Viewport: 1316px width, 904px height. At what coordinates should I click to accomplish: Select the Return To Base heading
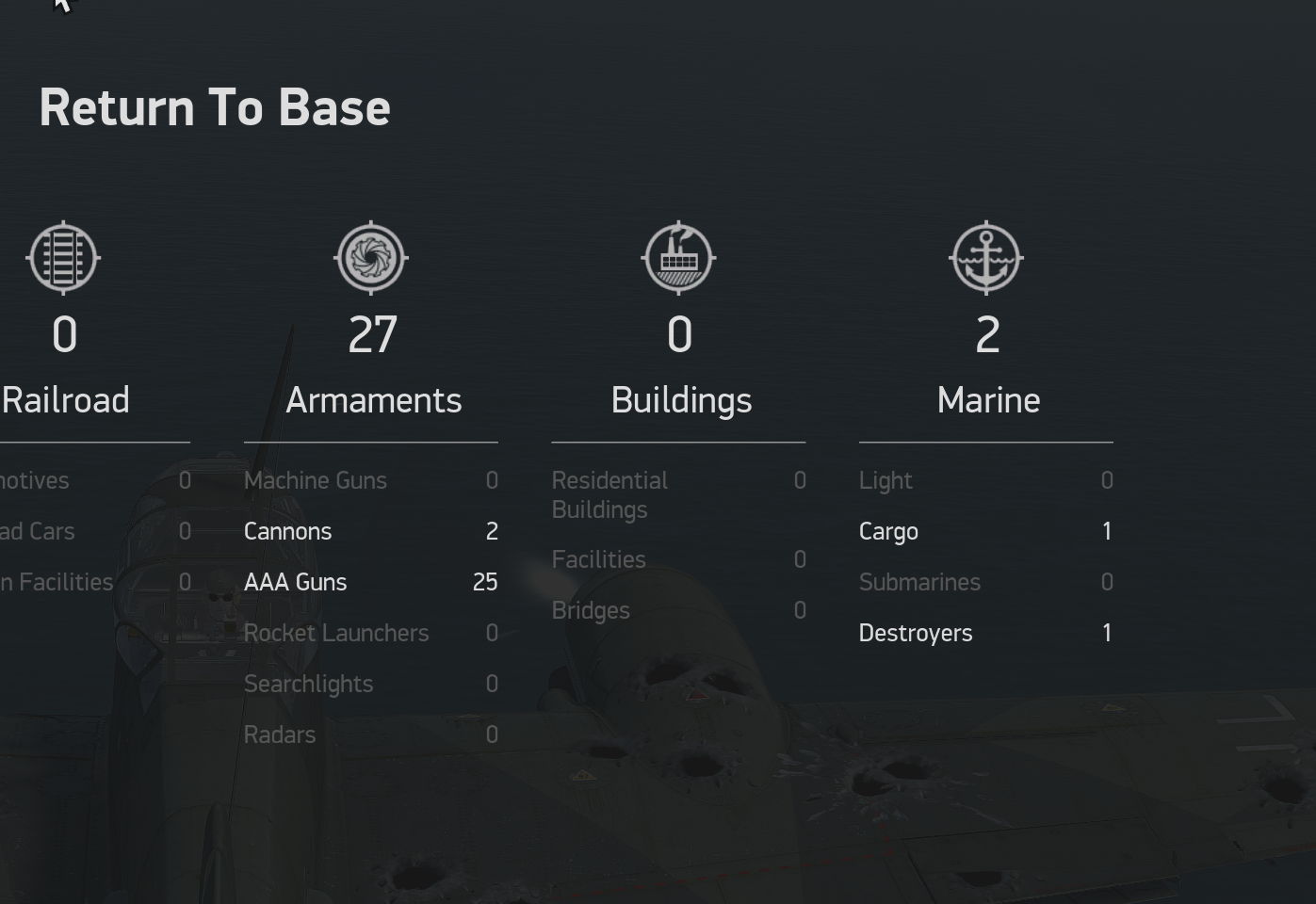[x=215, y=107]
